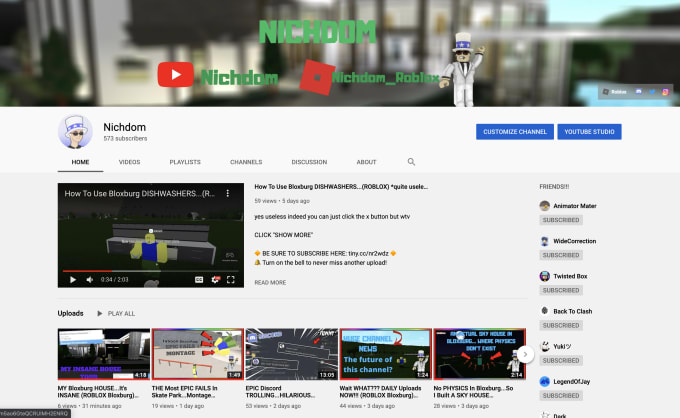The image size is (680, 418).
Task: Open Wait WHAT DAILY Uploads thumbnail
Action: 386,354
